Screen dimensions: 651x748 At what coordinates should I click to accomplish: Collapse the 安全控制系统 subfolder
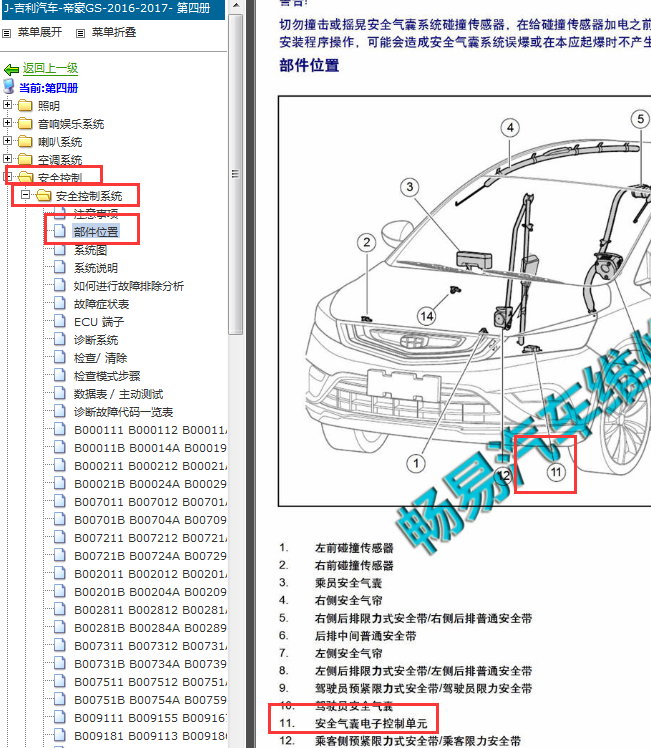(25, 195)
